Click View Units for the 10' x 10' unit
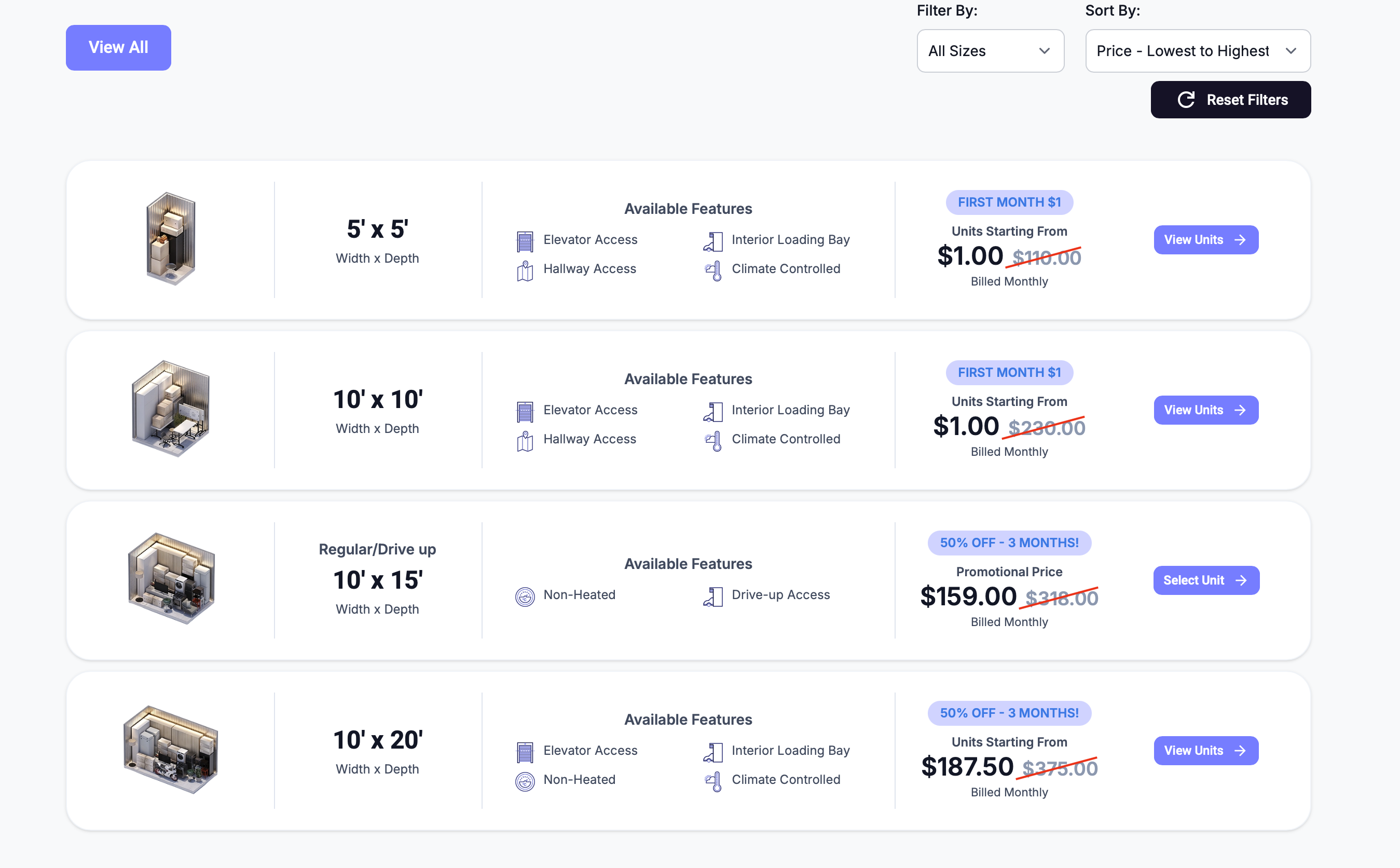Image resolution: width=1400 pixels, height=868 pixels. click(1205, 410)
